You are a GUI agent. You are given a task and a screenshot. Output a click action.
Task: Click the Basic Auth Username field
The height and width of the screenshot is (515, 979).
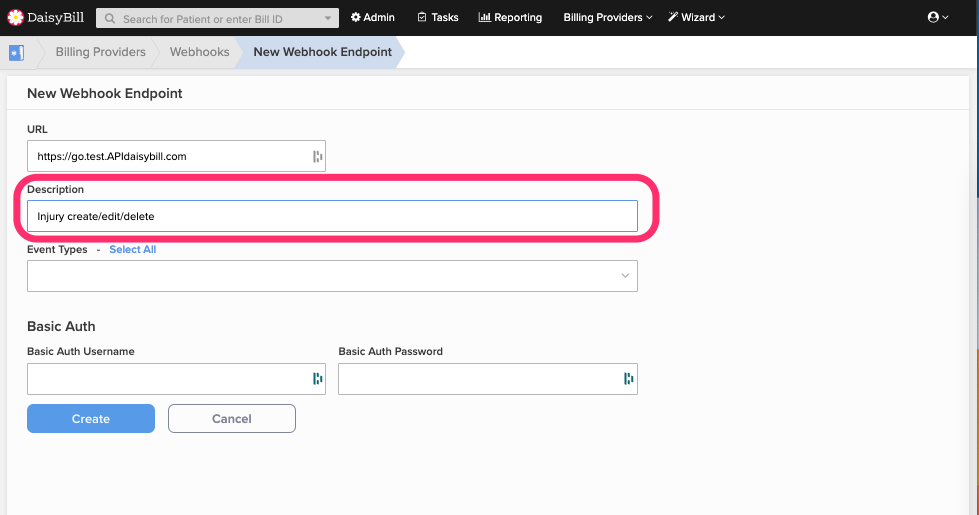[x=176, y=379]
